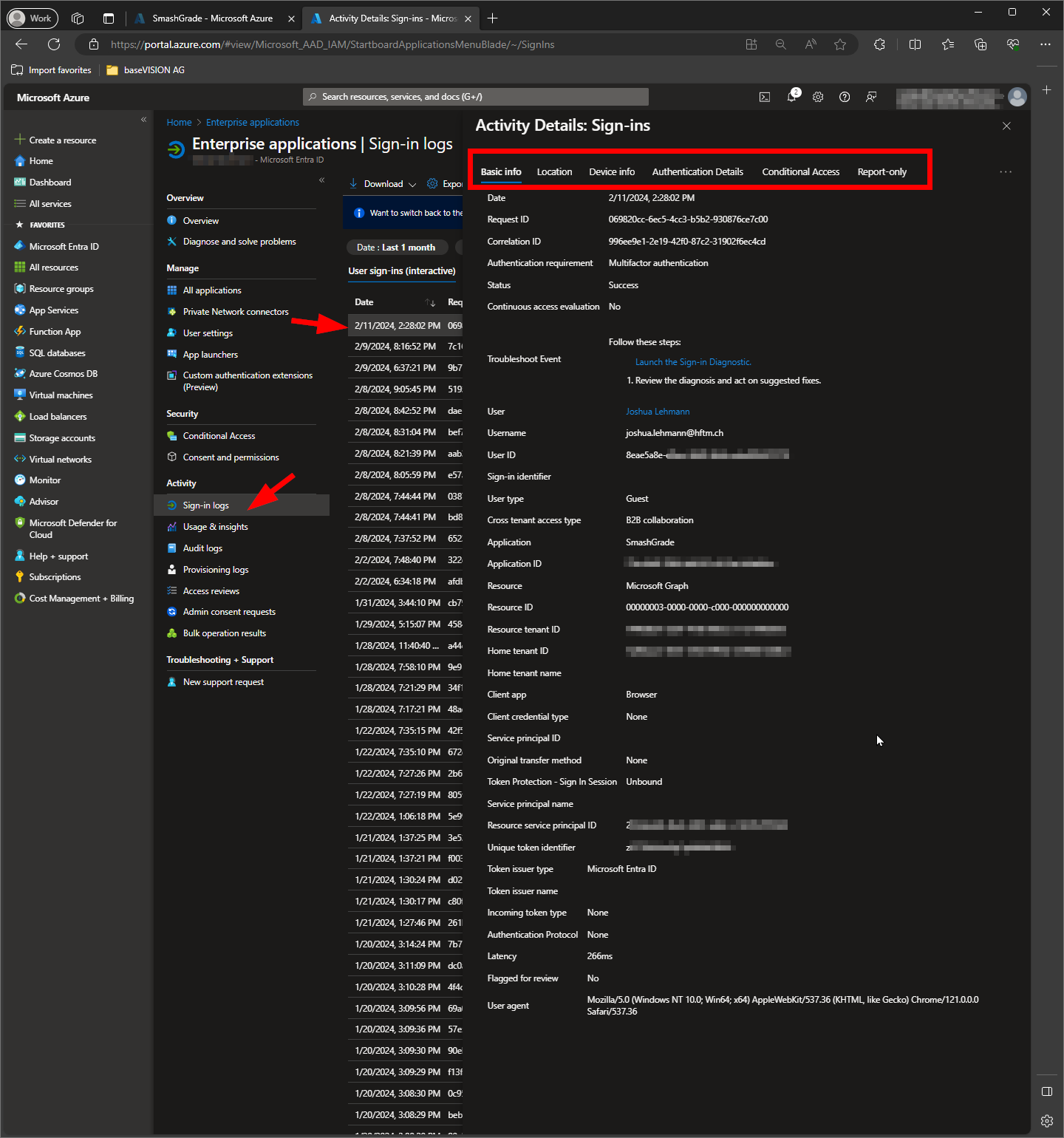Open Overview in the resource menu

point(193,221)
